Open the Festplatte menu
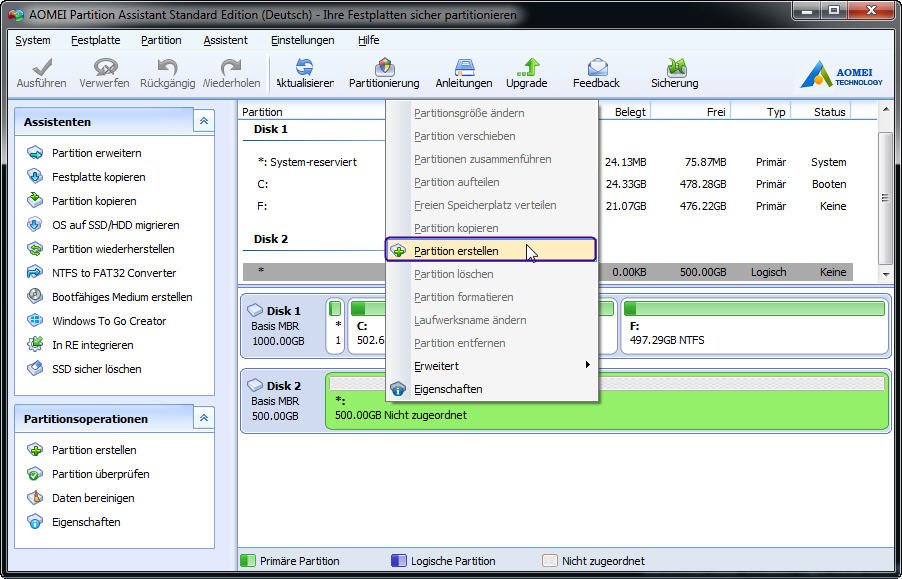Screen dimensions: 902x579 click(95, 40)
